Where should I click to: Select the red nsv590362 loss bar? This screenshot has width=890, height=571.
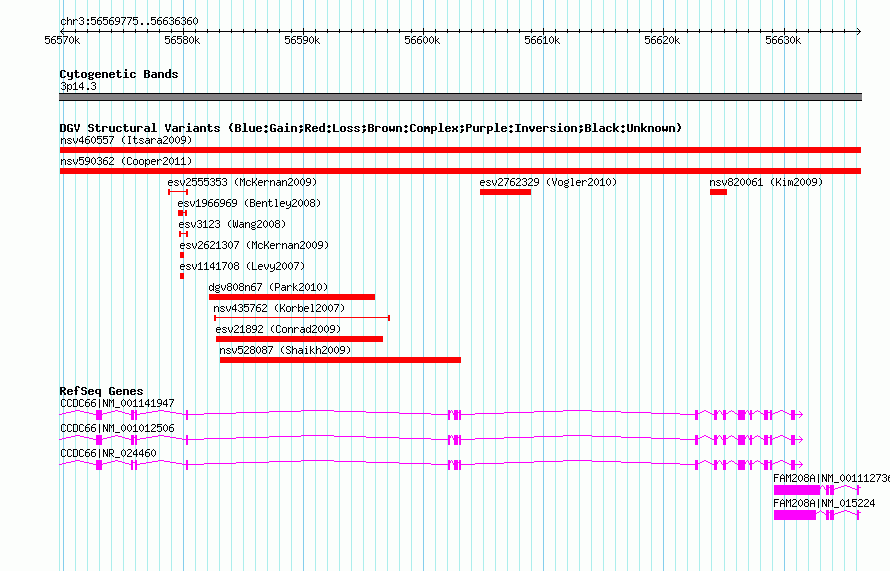460,171
